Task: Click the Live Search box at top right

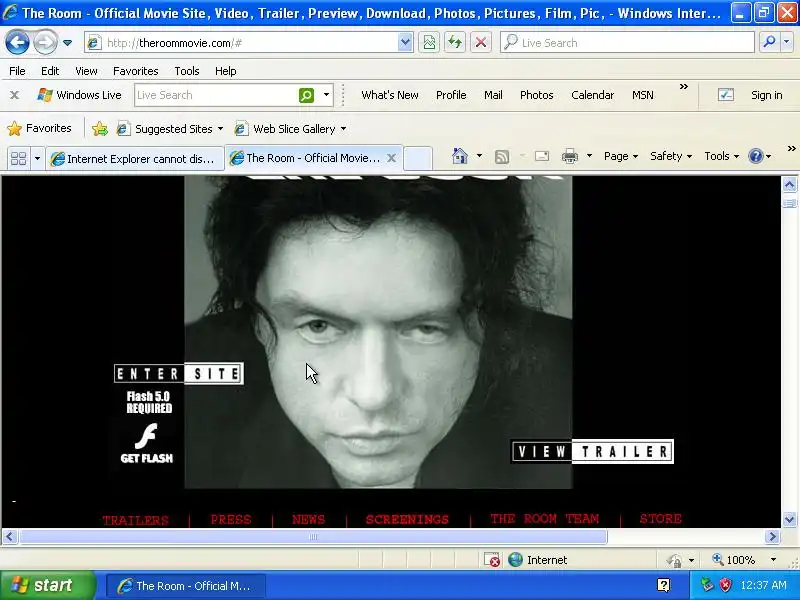Action: 627,43
